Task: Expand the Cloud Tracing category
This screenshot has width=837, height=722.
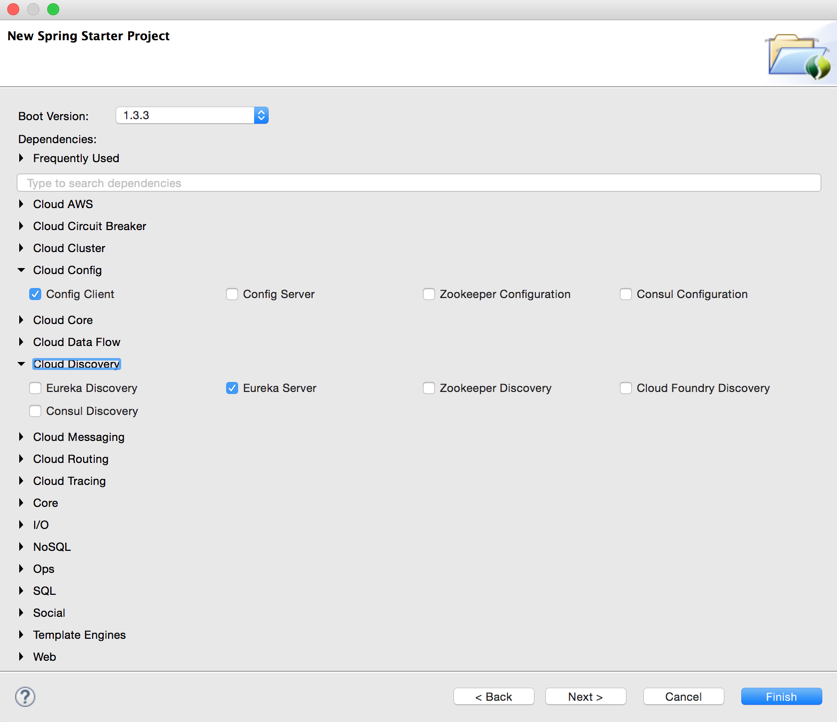Action: 21,480
